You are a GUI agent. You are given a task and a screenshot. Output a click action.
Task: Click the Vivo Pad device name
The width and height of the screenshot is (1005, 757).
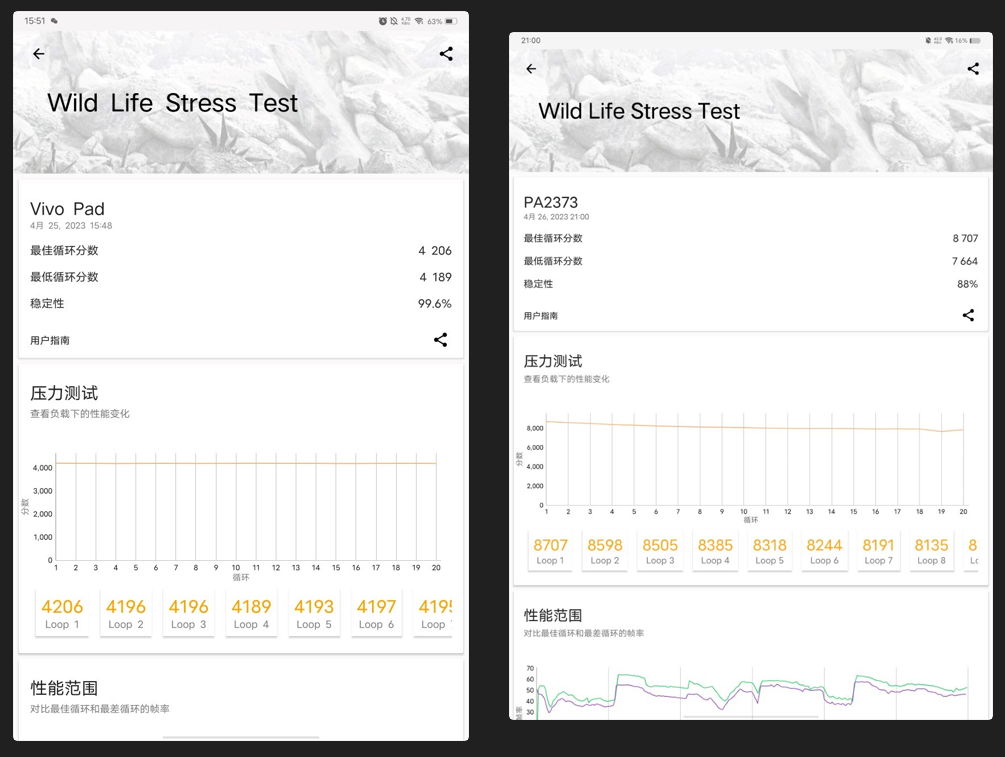pos(67,209)
